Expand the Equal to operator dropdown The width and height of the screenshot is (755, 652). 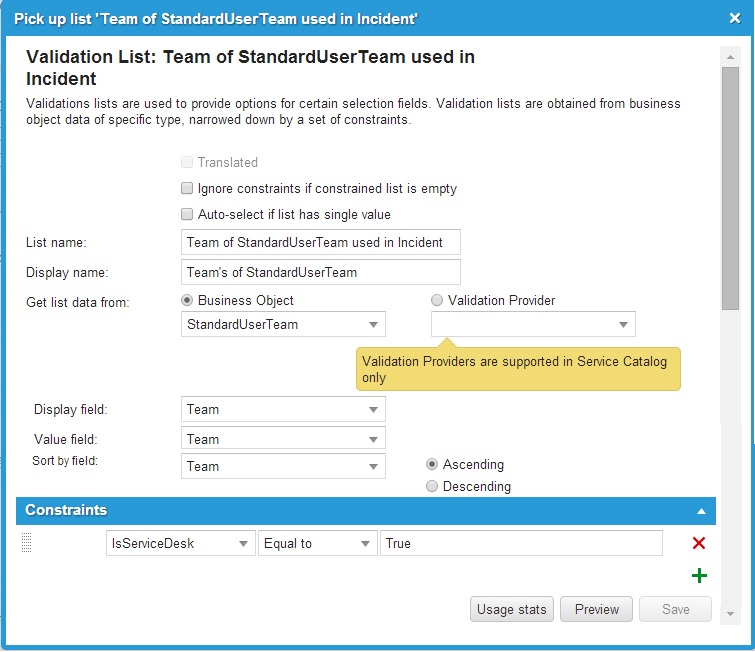click(x=318, y=543)
